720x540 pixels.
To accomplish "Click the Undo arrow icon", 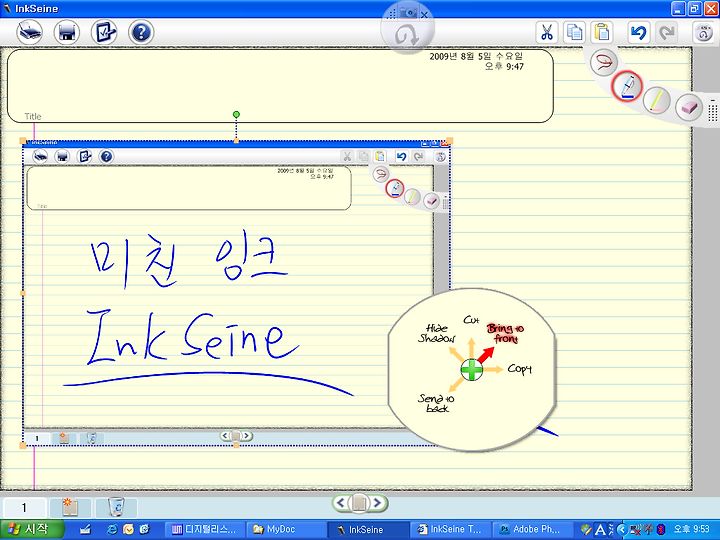I will tap(639, 33).
